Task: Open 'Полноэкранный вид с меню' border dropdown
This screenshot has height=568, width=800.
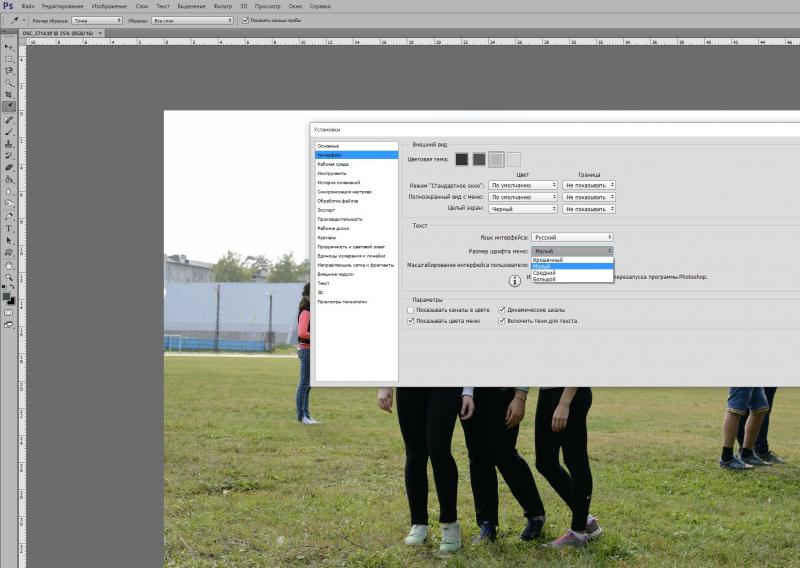Action: tap(589, 197)
